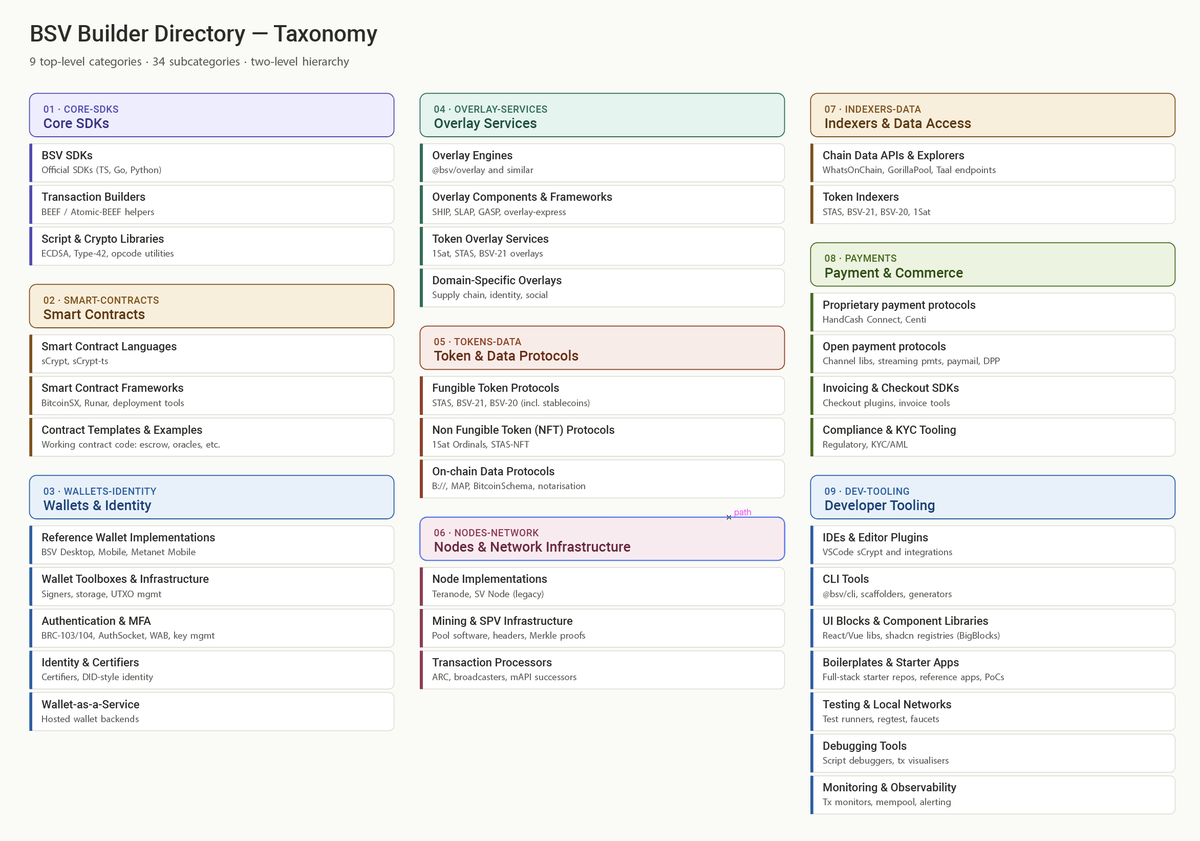The width and height of the screenshot is (1200, 841).
Task: Click the Wallet-as-a-Service card
Action: pyautogui.click(x=212, y=712)
